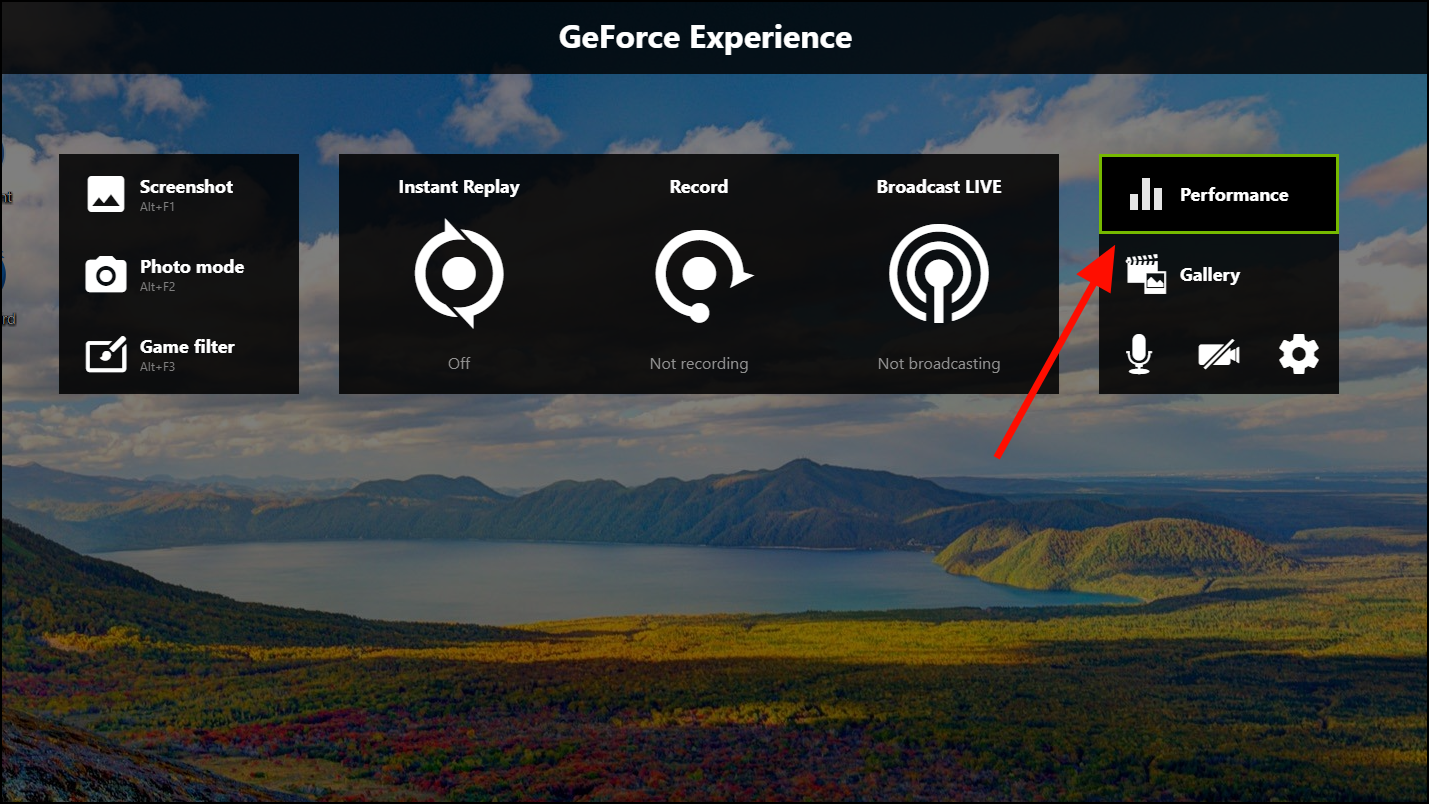The width and height of the screenshot is (1429, 804).
Task: Click the Broadcast LIVE heading
Action: [x=939, y=187]
